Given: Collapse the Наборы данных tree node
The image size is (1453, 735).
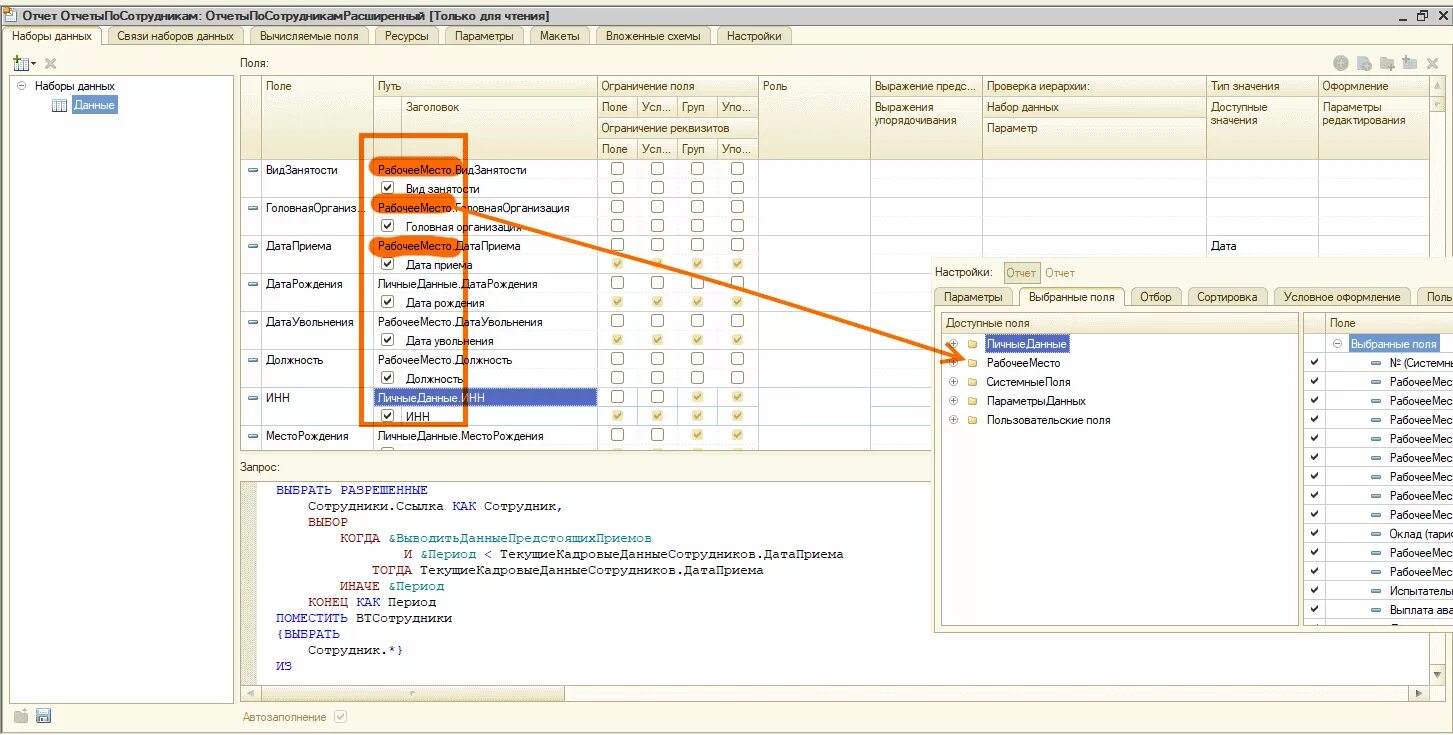Looking at the screenshot, I should click(21, 86).
